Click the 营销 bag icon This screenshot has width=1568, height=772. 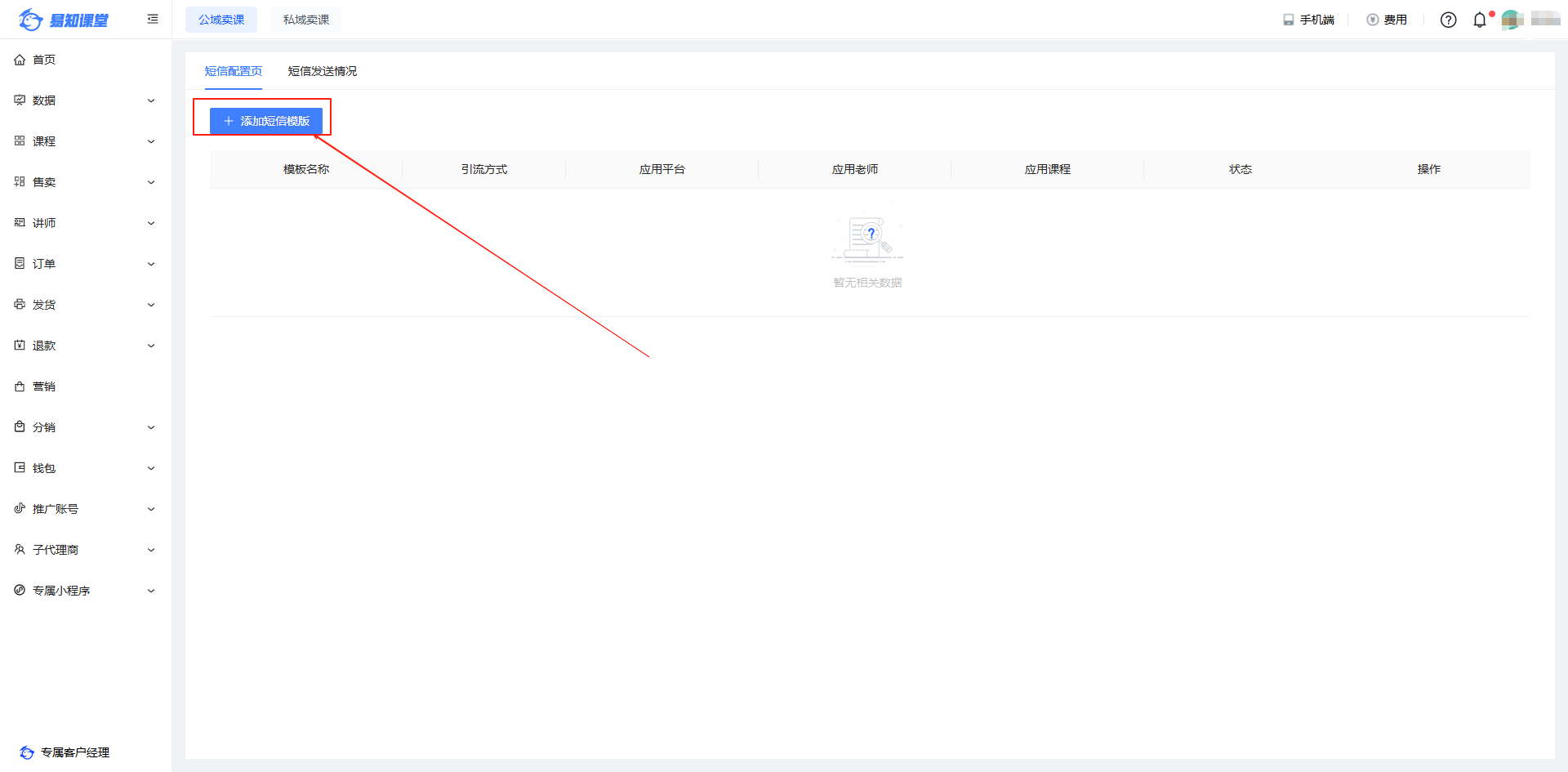pyautogui.click(x=20, y=386)
